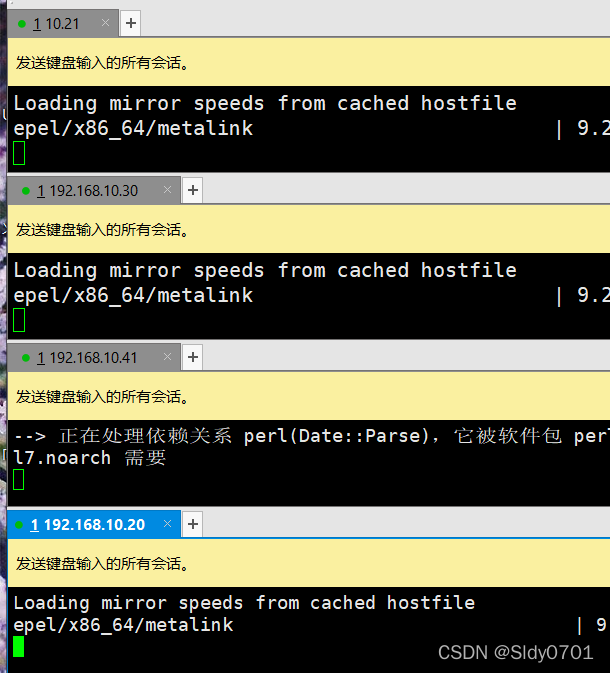This screenshot has width=610, height=673.
Task: Click the solid green cursor in 192.168.10.20 terminal
Action: click(18, 646)
